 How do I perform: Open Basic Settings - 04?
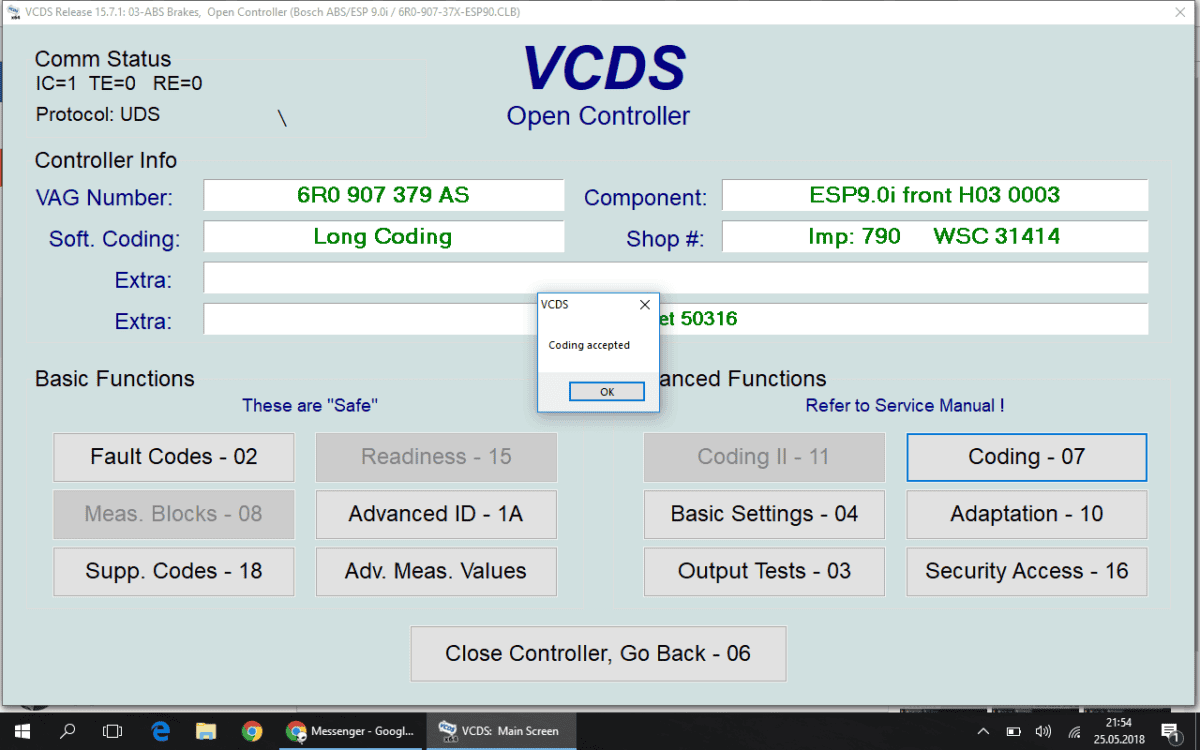point(764,514)
